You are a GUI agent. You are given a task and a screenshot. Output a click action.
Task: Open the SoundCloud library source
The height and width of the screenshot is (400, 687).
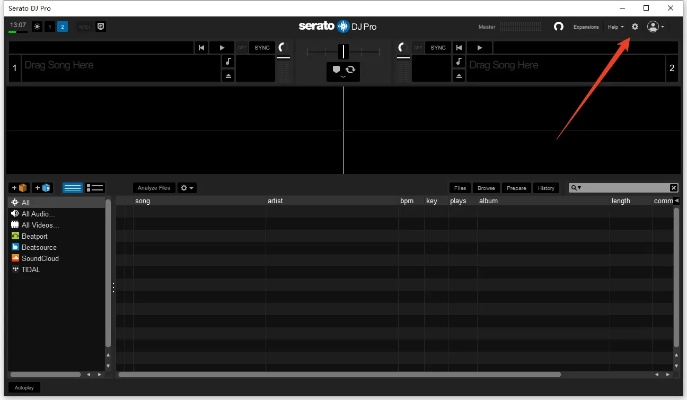tap(40, 258)
